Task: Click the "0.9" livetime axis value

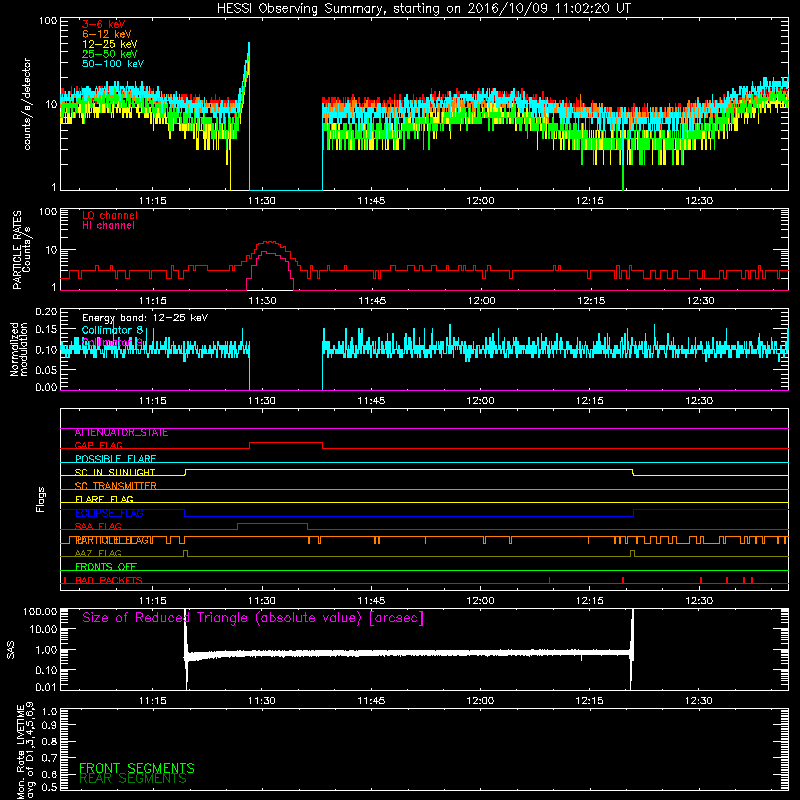Action: point(49,725)
